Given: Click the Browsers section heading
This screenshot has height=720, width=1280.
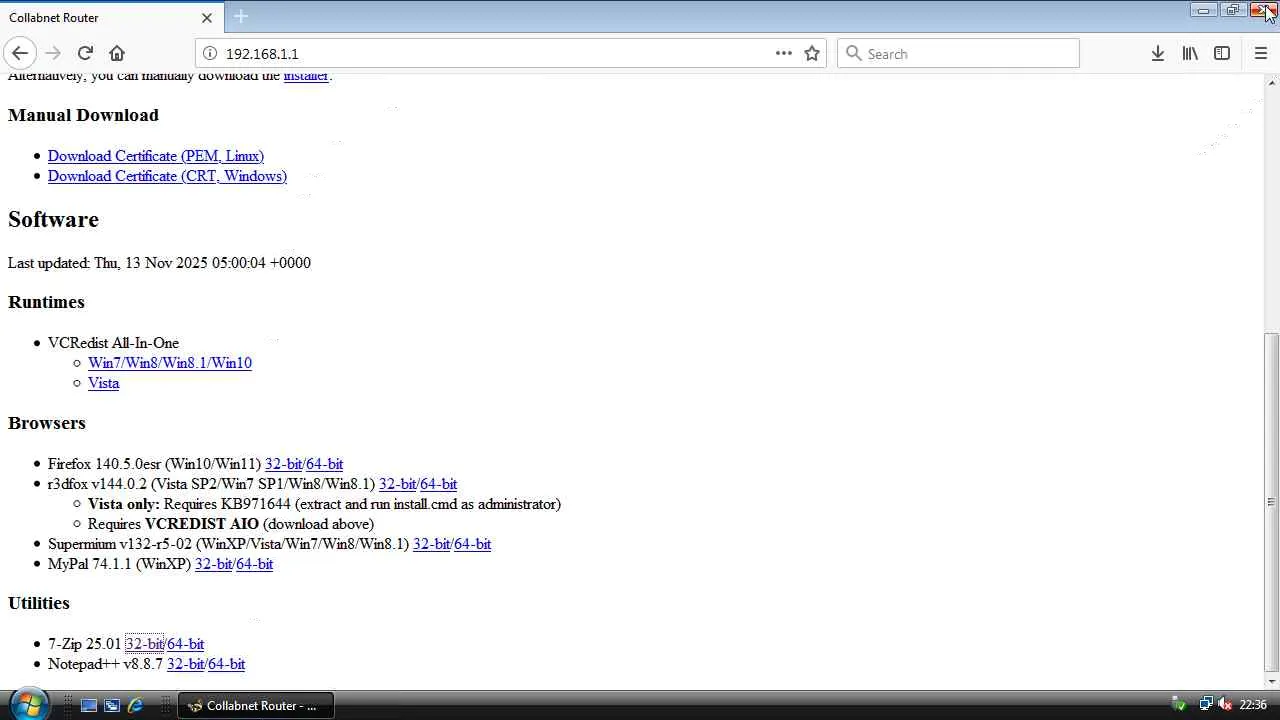Looking at the screenshot, I should point(47,423).
